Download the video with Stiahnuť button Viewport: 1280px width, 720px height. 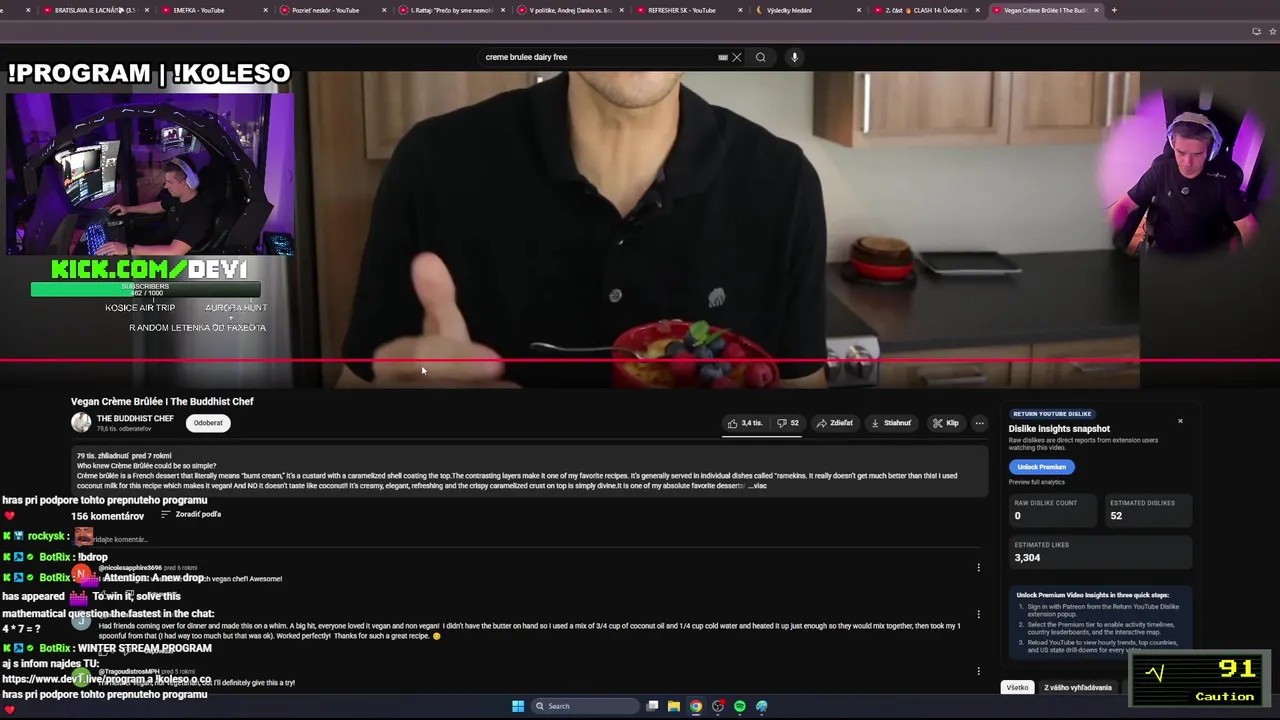pos(891,423)
